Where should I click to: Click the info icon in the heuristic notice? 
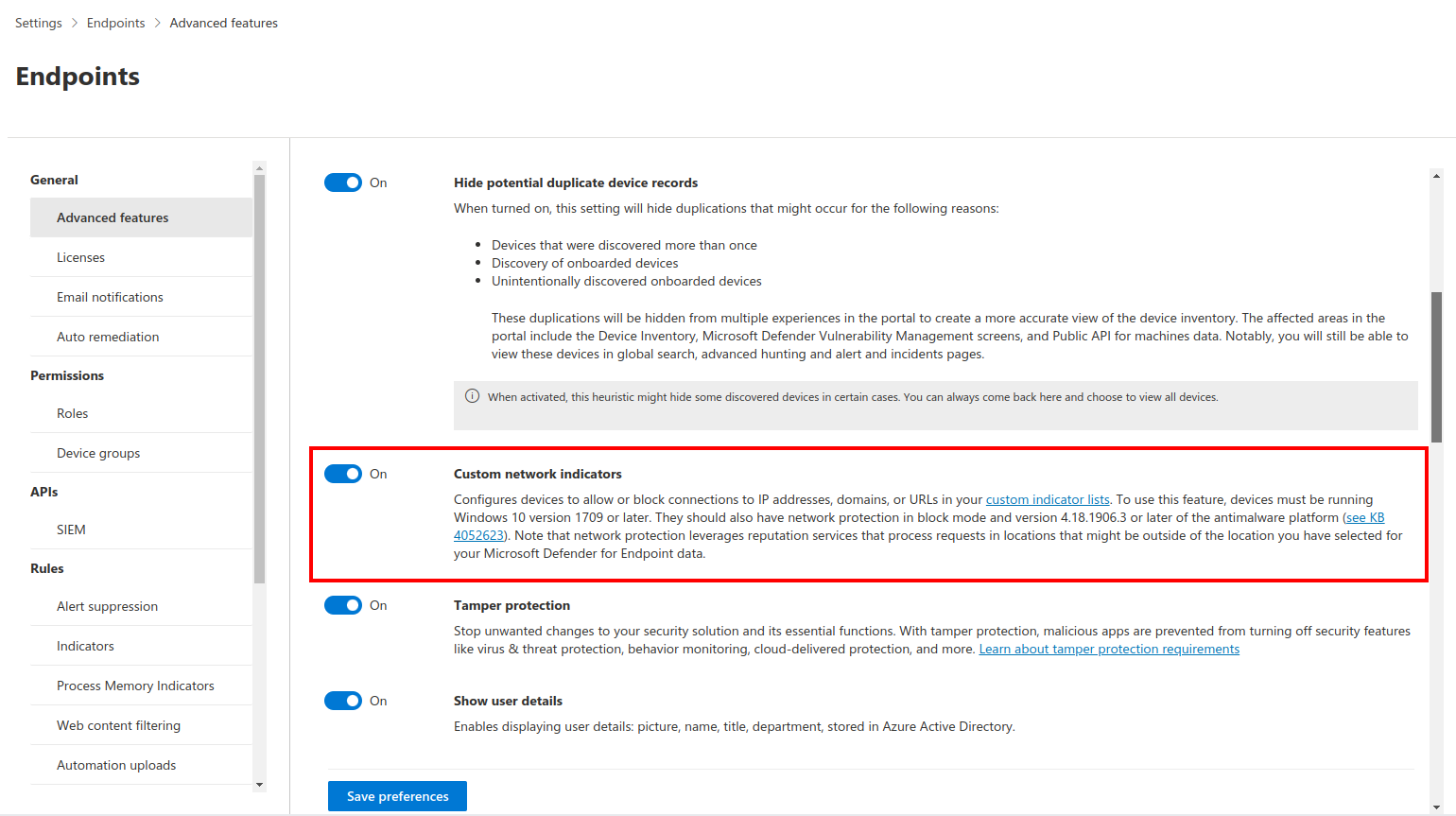click(472, 396)
